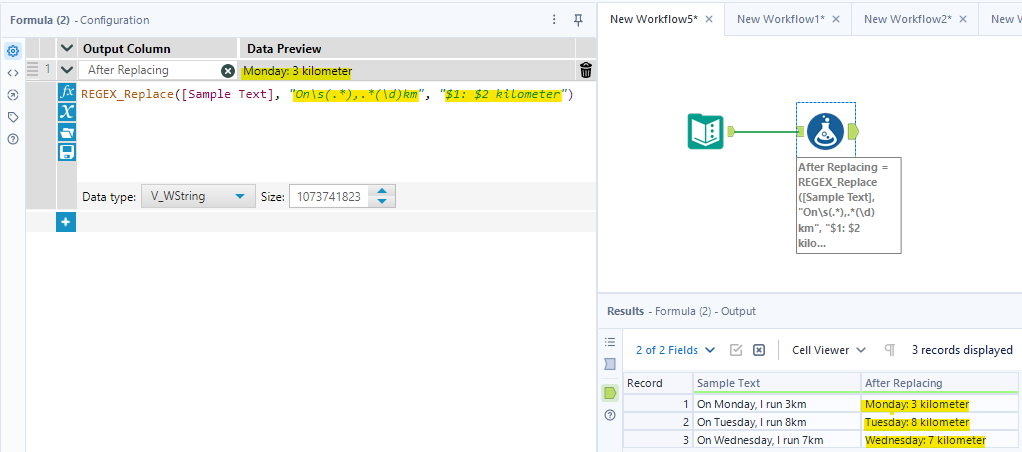1022x452 pixels.
Task: Open the Cell Viewer dropdown
Action: click(828, 350)
